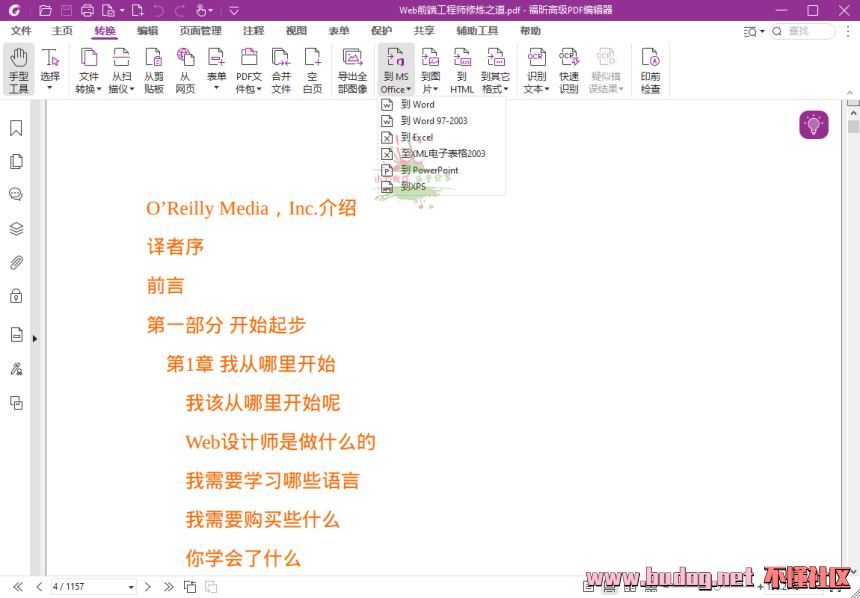Click To HTML (到HTML) icon
The width and height of the screenshot is (860, 598).
pyautogui.click(x=462, y=70)
